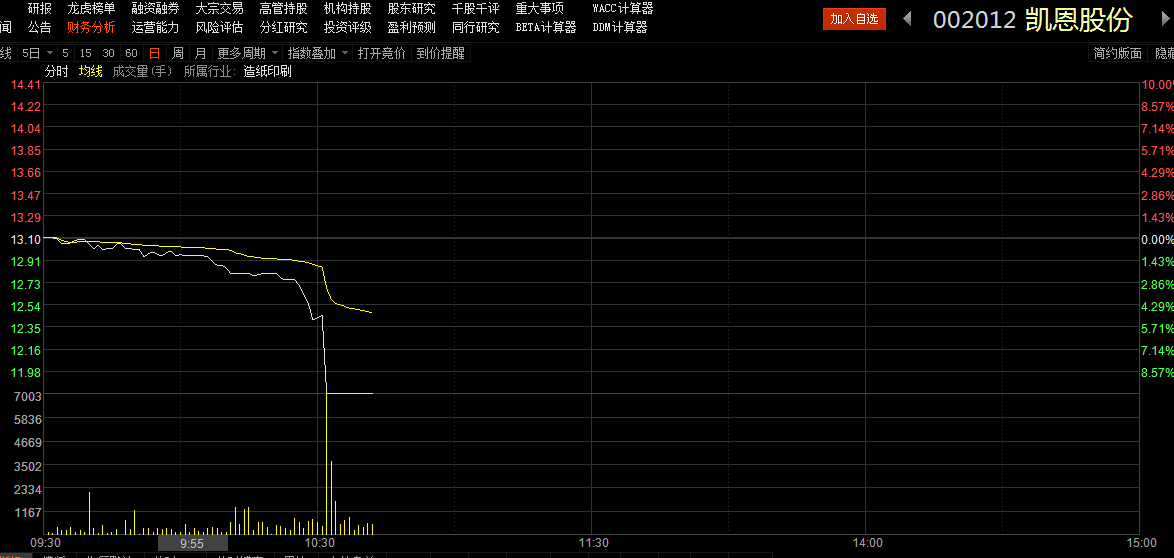Switch to 月 monthly period
Viewport: 1174px width, 558px height.
pyautogui.click(x=200, y=53)
